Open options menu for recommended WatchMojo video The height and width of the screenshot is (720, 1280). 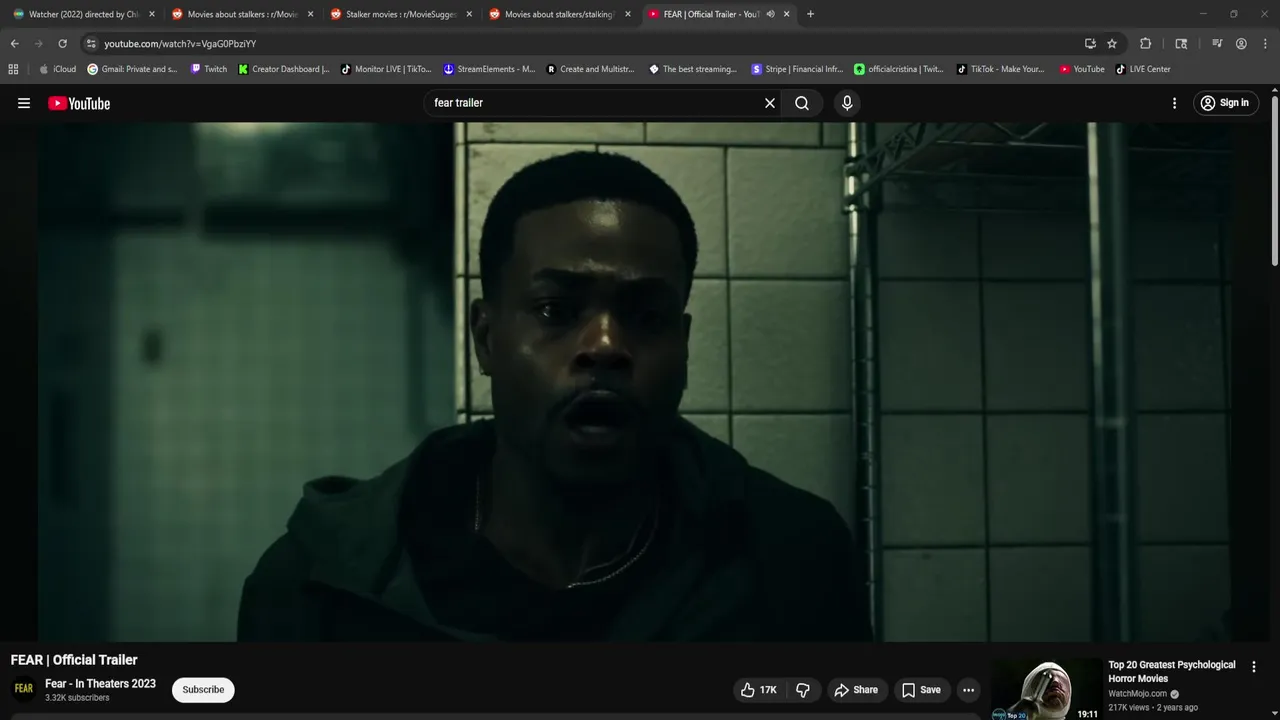1254,667
